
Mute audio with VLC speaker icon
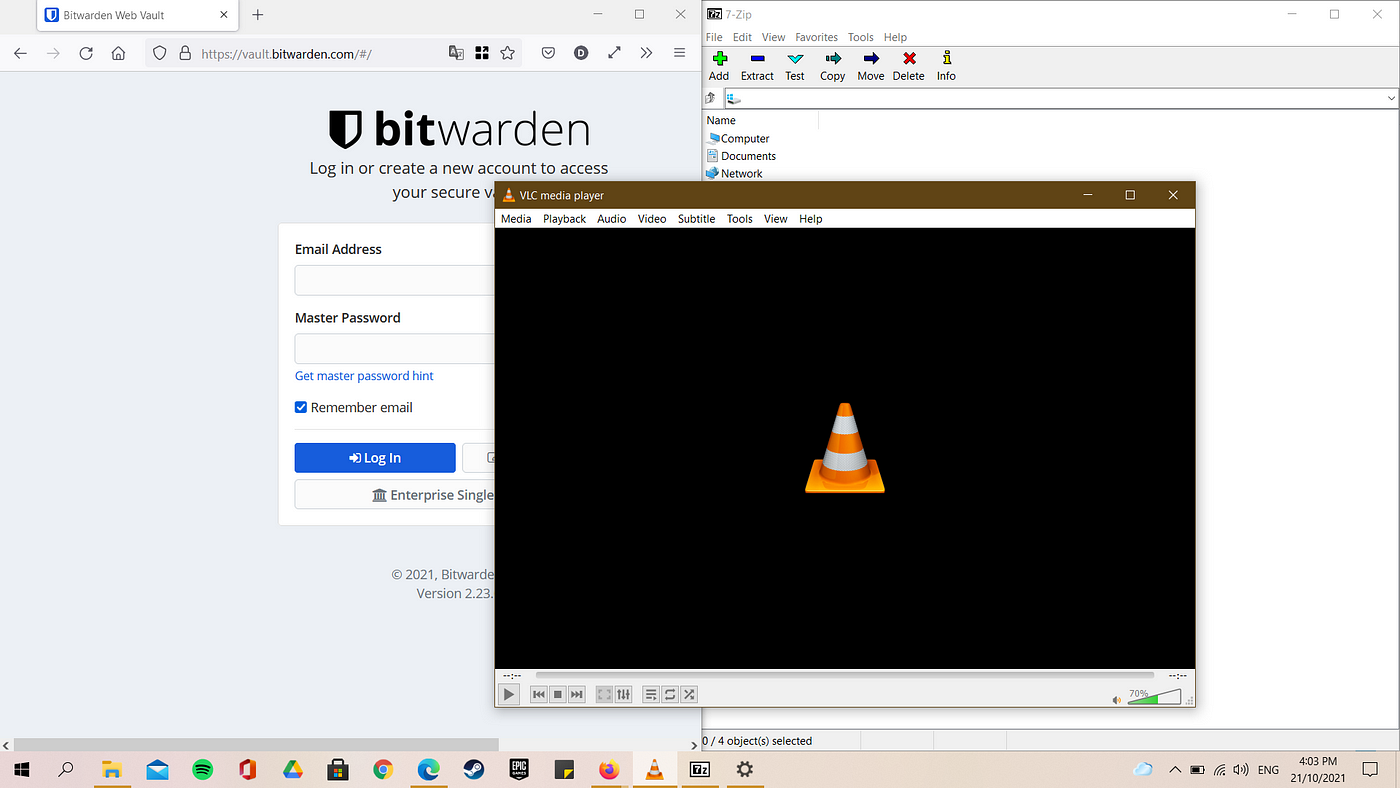coord(1117,699)
